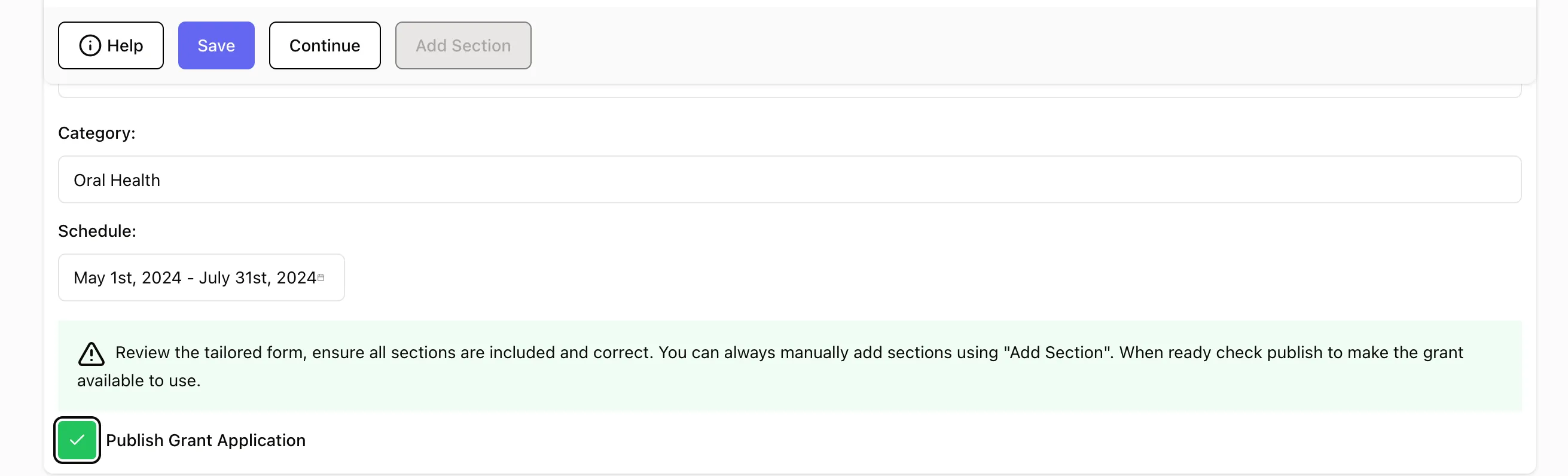This screenshot has width=1568, height=476.
Task: Save the grant application form
Action: (x=216, y=45)
